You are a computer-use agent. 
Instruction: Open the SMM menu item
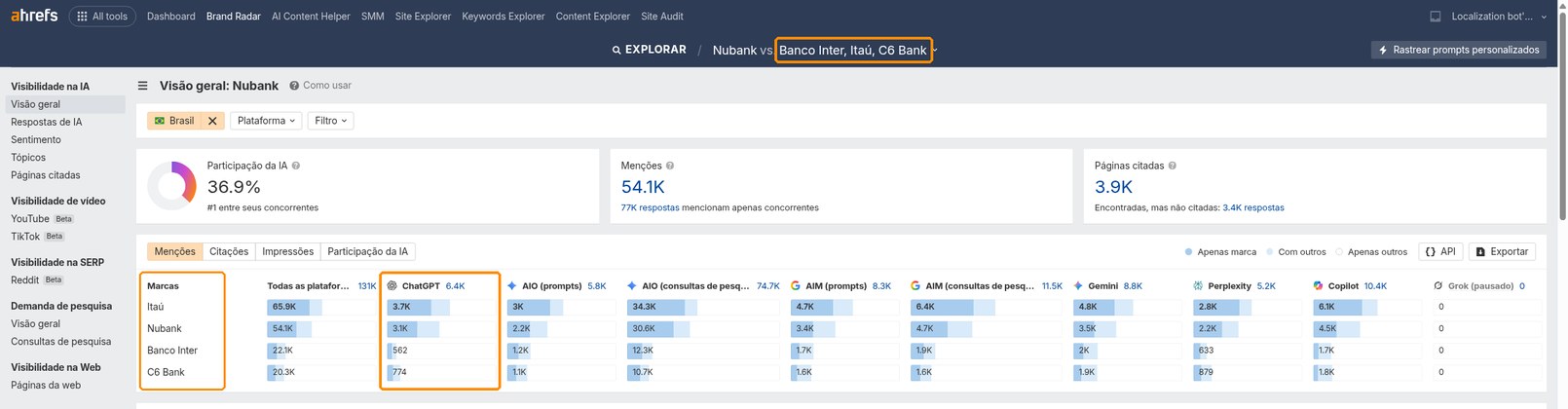coord(372,17)
